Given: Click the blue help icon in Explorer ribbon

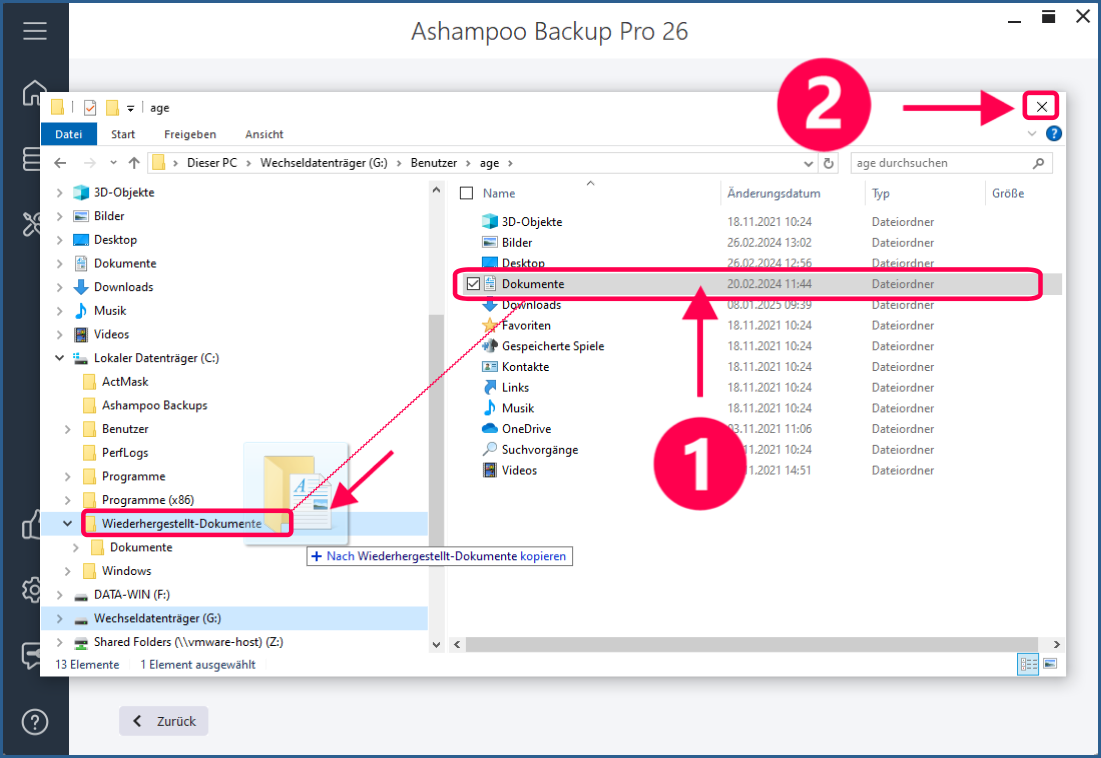Looking at the screenshot, I should click(x=1053, y=133).
